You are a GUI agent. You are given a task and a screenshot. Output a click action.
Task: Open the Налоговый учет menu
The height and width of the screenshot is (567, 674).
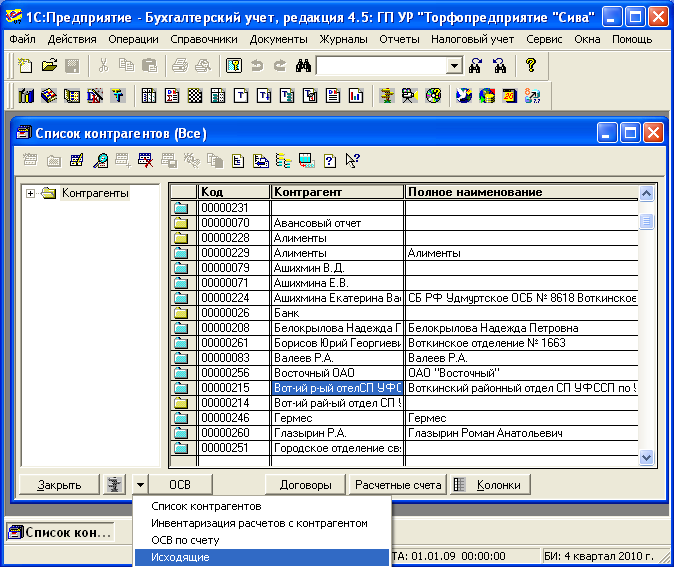tap(472, 39)
